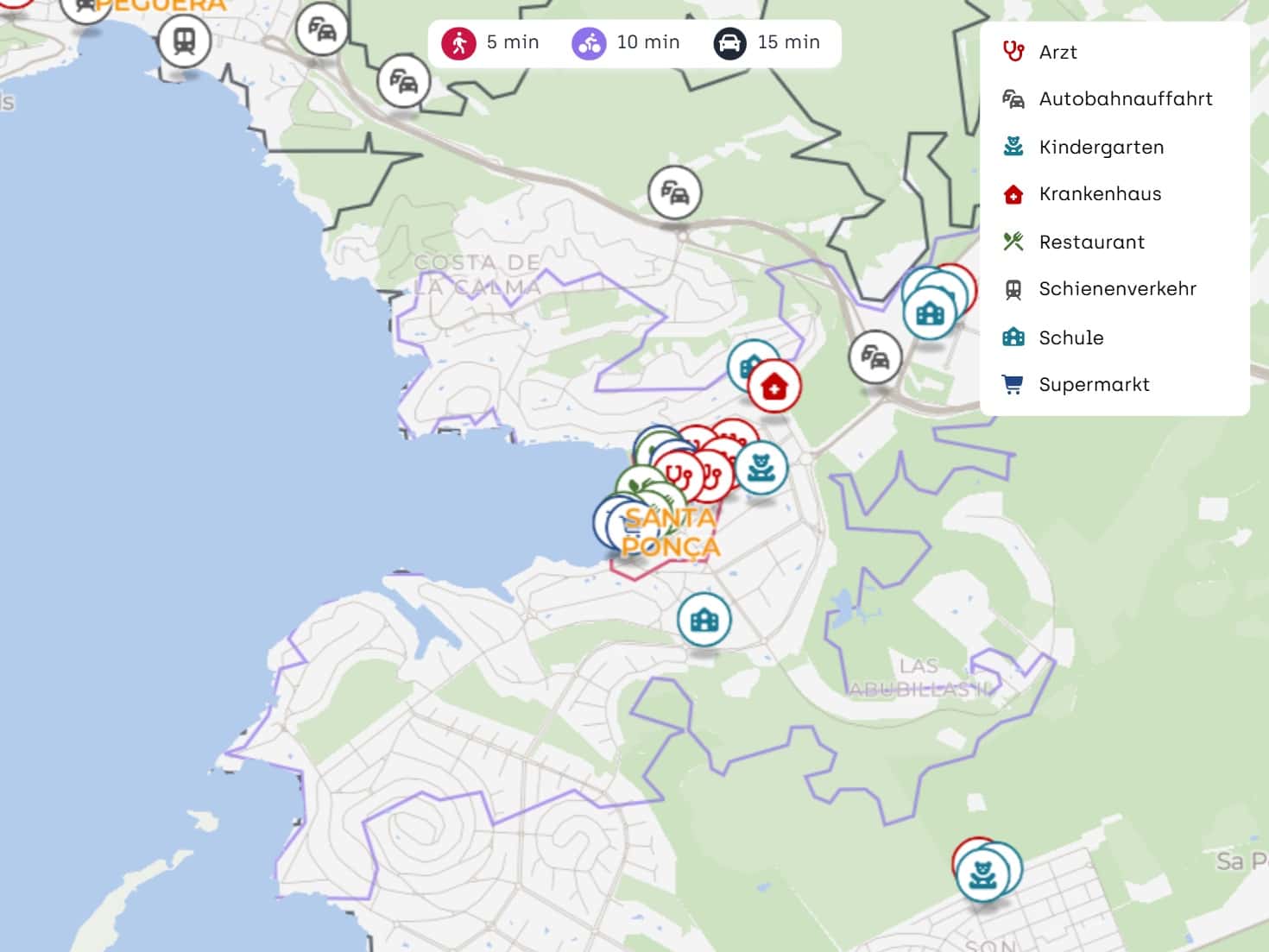Select the kindergarten marker in the bottom right
The width and height of the screenshot is (1269, 952).
(983, 874)
